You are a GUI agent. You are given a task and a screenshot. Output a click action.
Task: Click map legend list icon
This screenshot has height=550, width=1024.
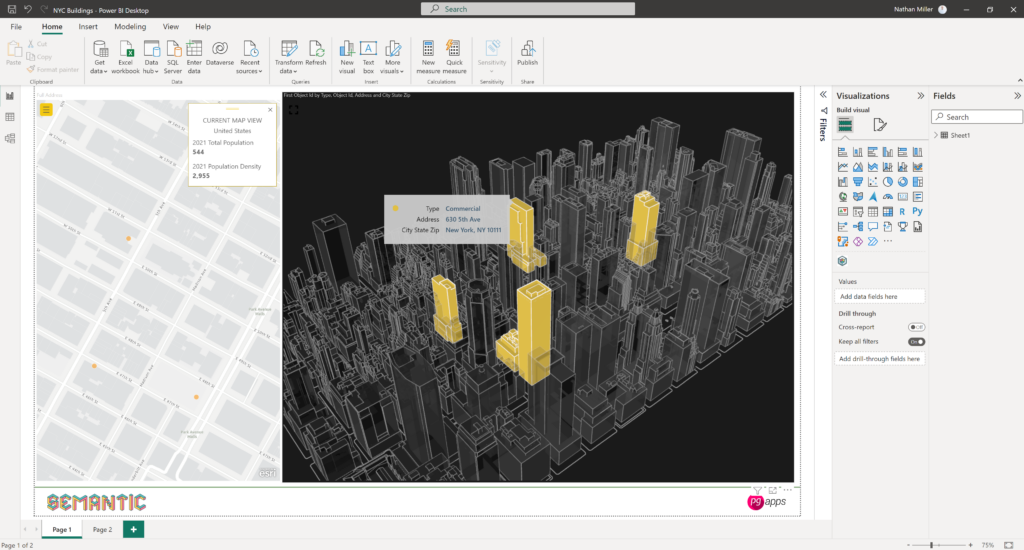pyautogui.click(x=46, y=110)
